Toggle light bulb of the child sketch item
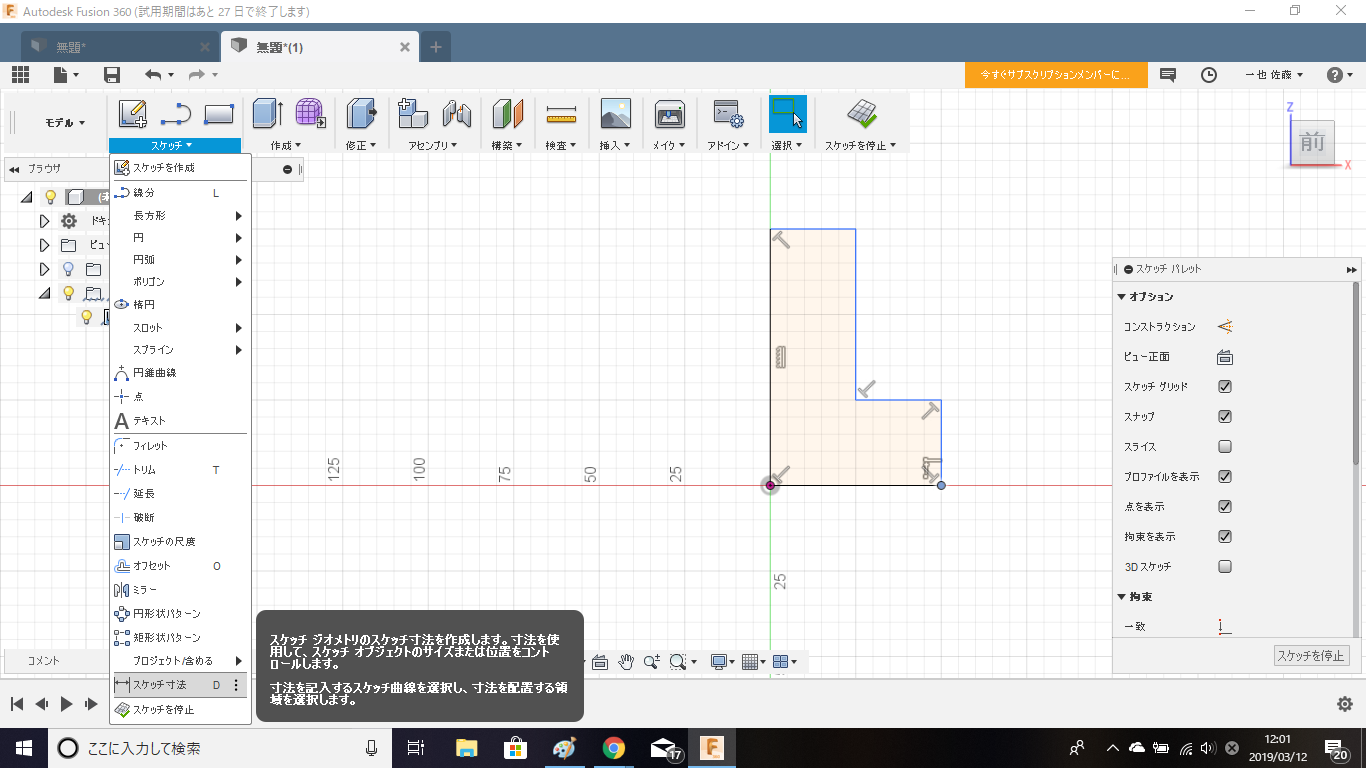The width and height of the screenshot is (1366, 768). coord(86,317)
